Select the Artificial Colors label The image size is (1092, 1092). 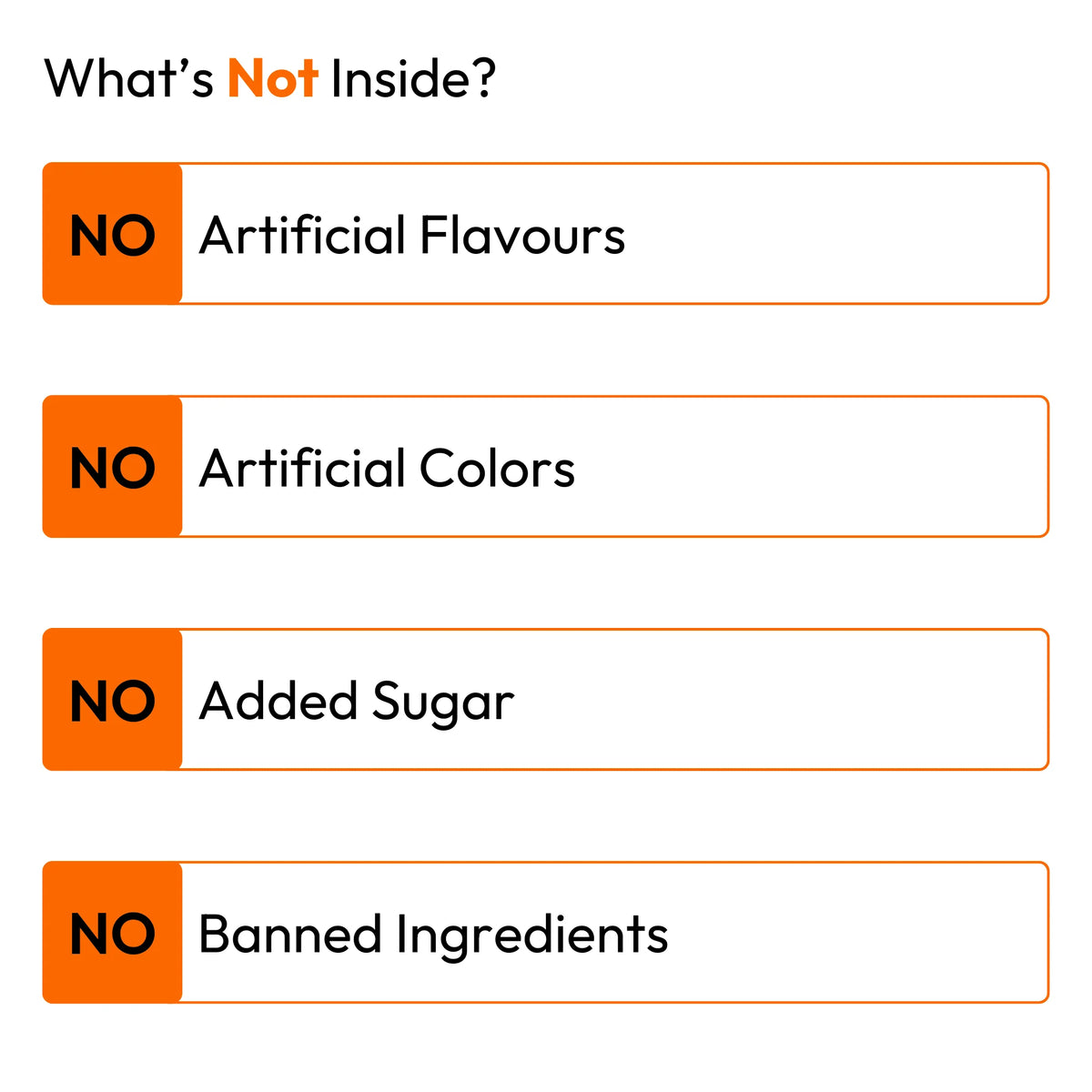click(387, 469)
